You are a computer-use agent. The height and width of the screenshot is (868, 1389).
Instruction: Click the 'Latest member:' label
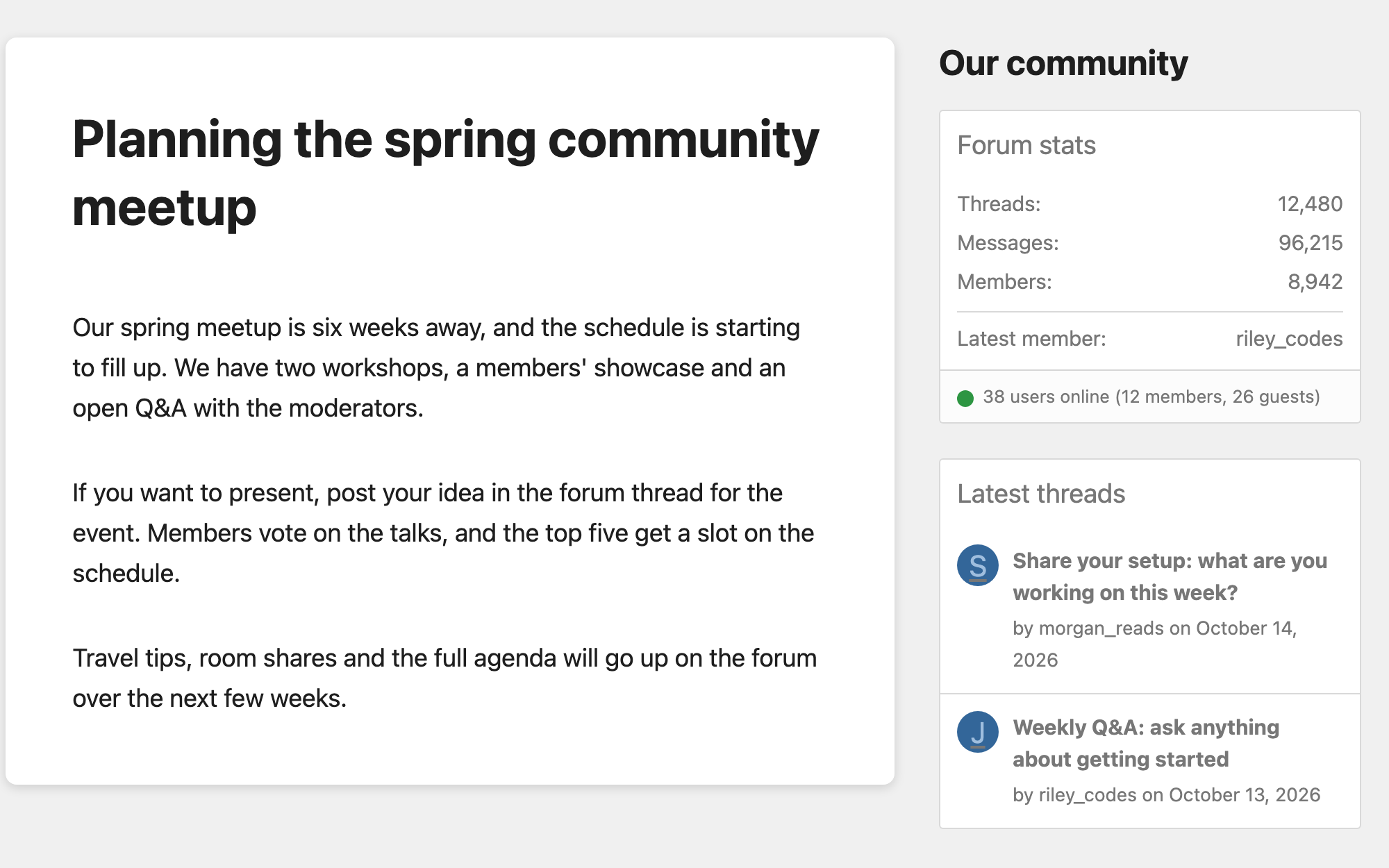point(1031,339)
